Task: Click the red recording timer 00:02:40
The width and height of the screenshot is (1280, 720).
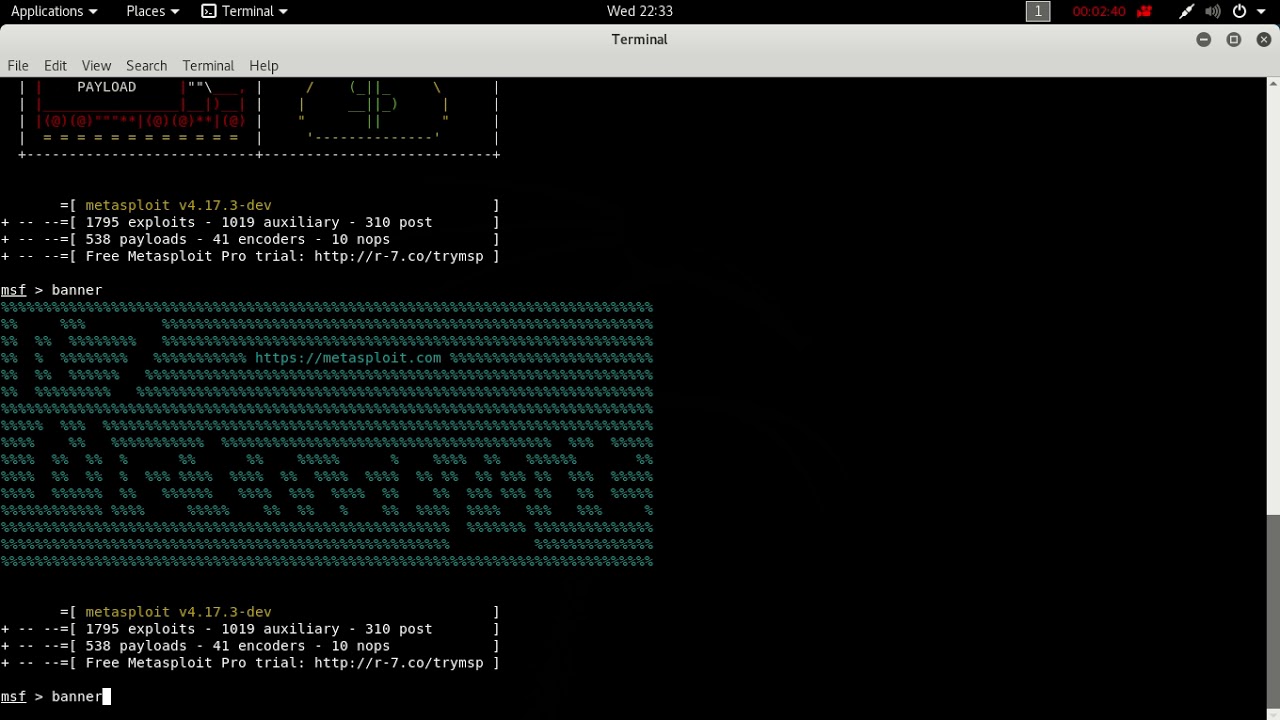Action: pyautogui.click(x=1099, y=11)
